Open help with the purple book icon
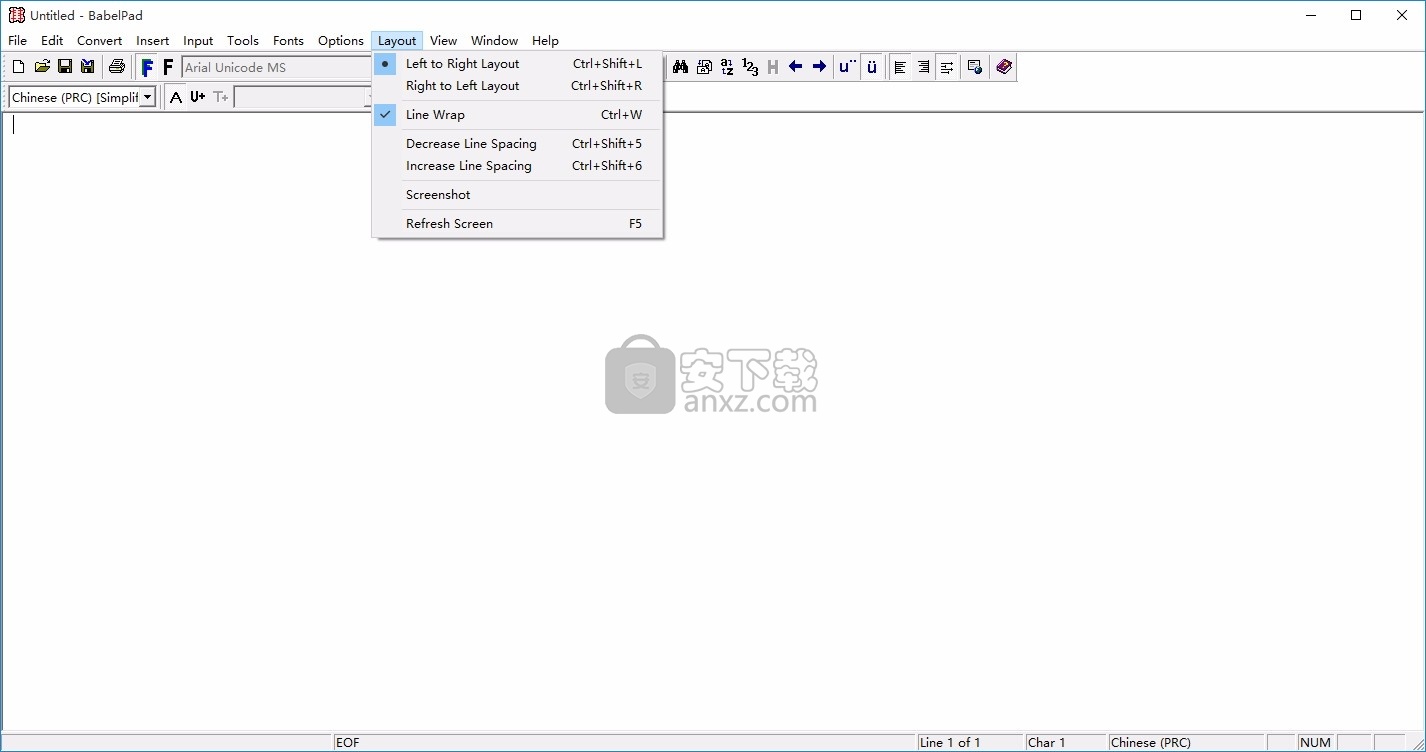This screenshot has width=1426, height=752. (x=1004, y=67)
